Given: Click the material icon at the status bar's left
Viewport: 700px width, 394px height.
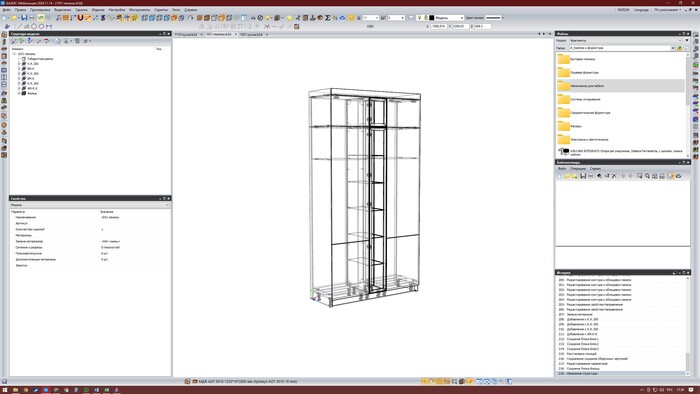Looking at the screenshot, I should 188,382.
